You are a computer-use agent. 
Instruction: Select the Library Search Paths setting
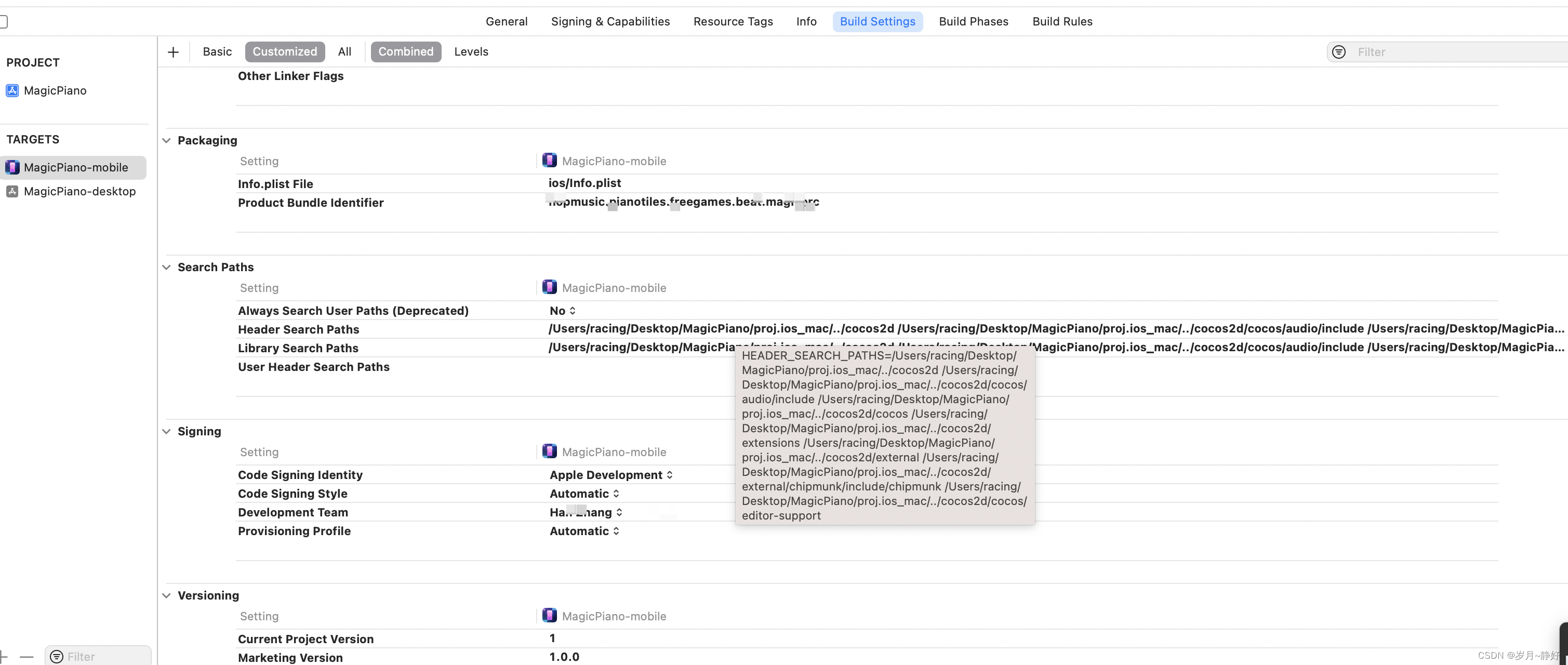pos(298,348)
